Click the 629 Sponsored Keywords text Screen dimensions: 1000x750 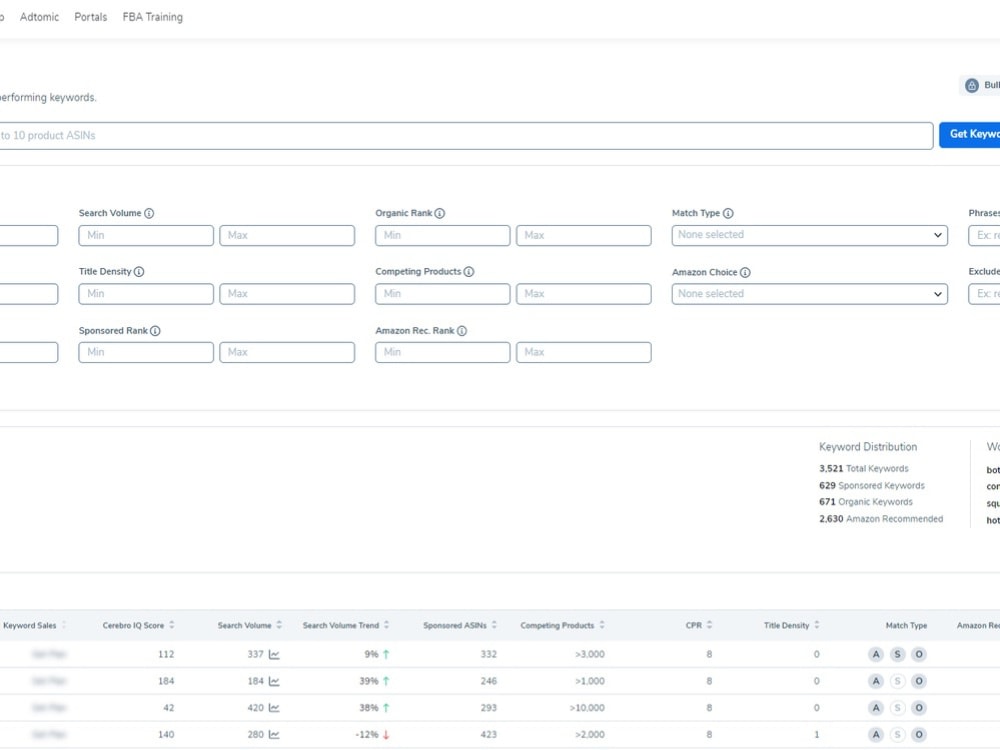(x=872, y=486)
